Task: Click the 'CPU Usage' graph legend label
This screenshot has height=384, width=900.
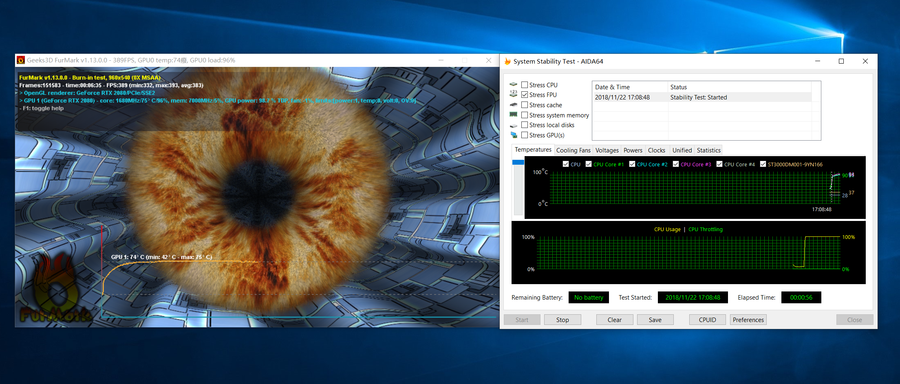Action: (667, 230)
